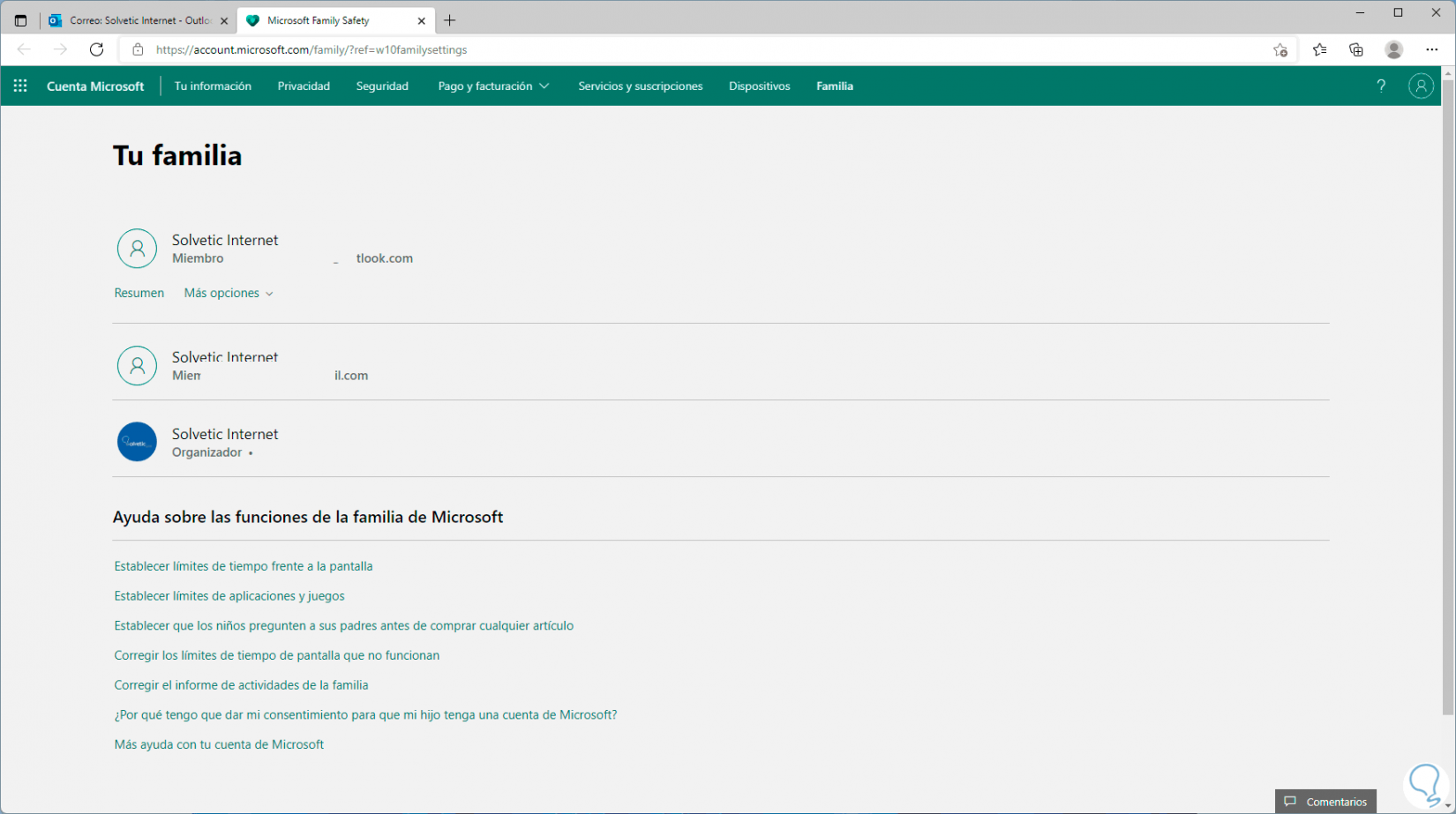Close the Outlook Correo tab
The image size is (1456, 814).
224,20
